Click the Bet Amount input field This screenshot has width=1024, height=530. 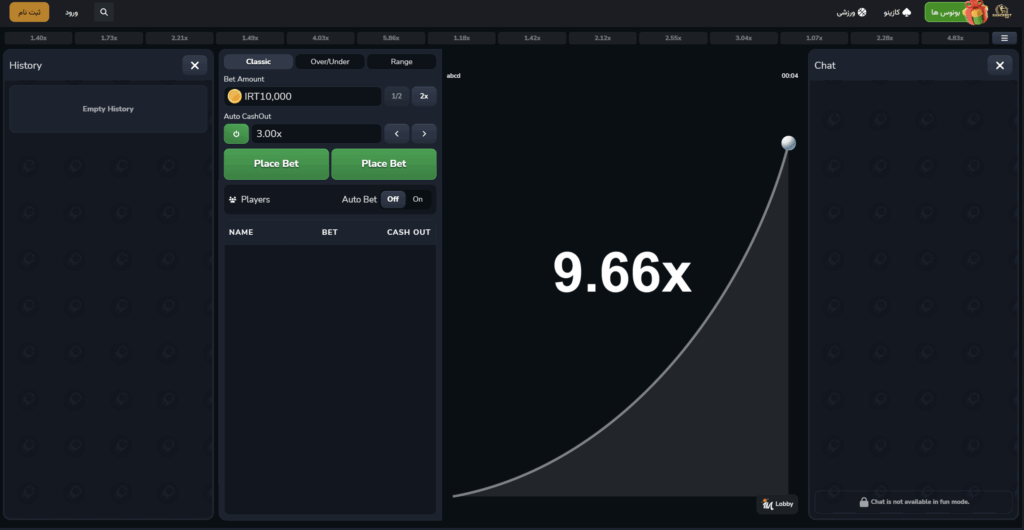[x=310, y=96]
